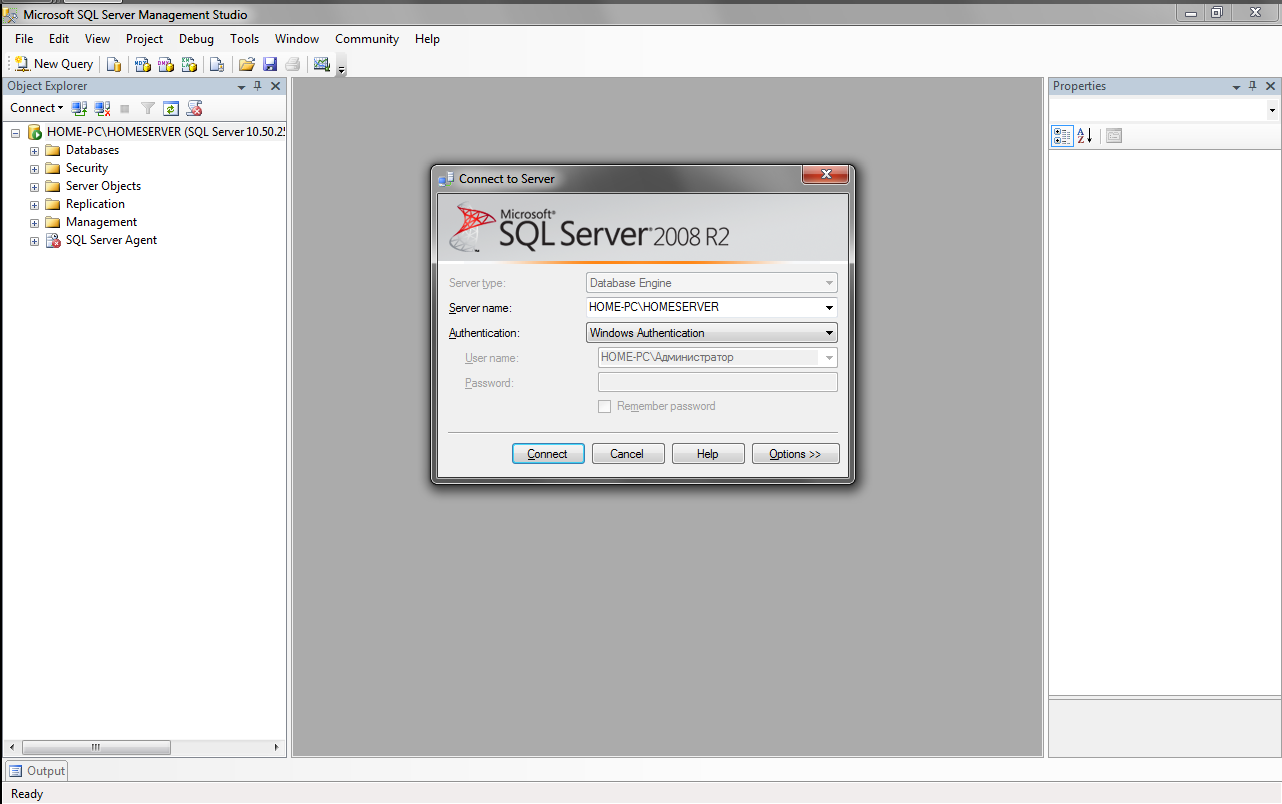Viewport: 1282px width, 804px height.
Task: Expand the Databases folder node
Action: [x=34, y=151]
